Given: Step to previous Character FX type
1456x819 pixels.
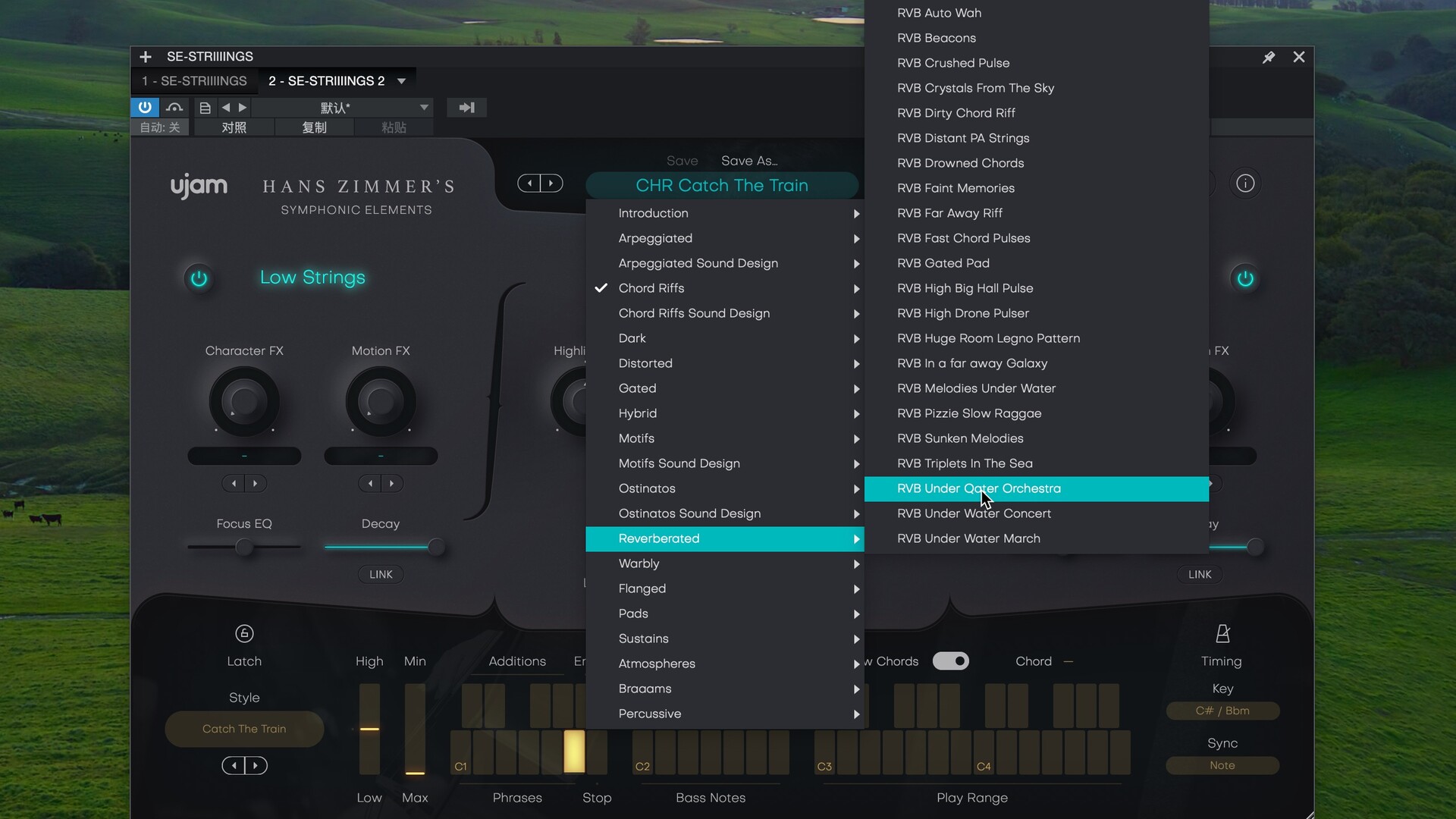Looking at the screenshot, I should [x=234, y=484].
